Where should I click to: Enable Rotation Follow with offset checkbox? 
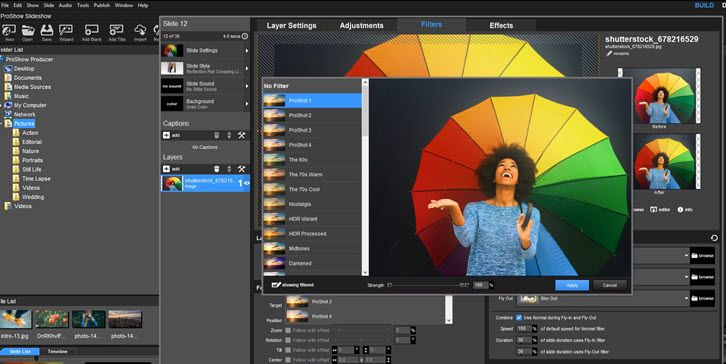288,340
